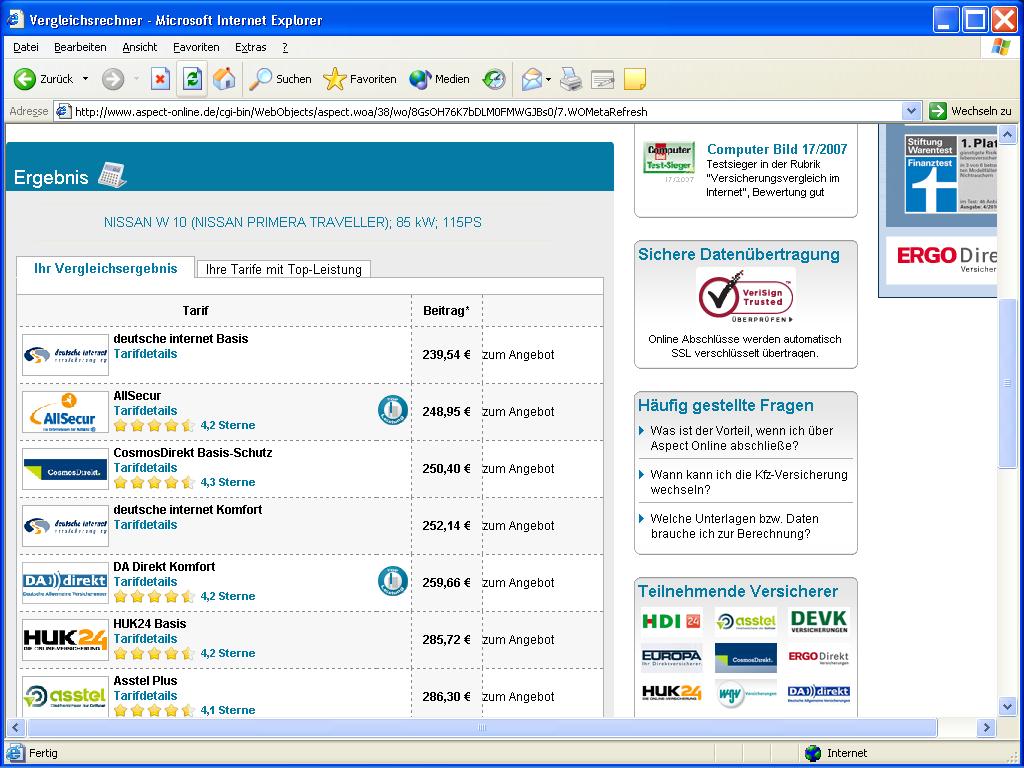This screenshot has height=768, width=1024.
Task: Stop loading with the red X icon
Action: point(160,79)
